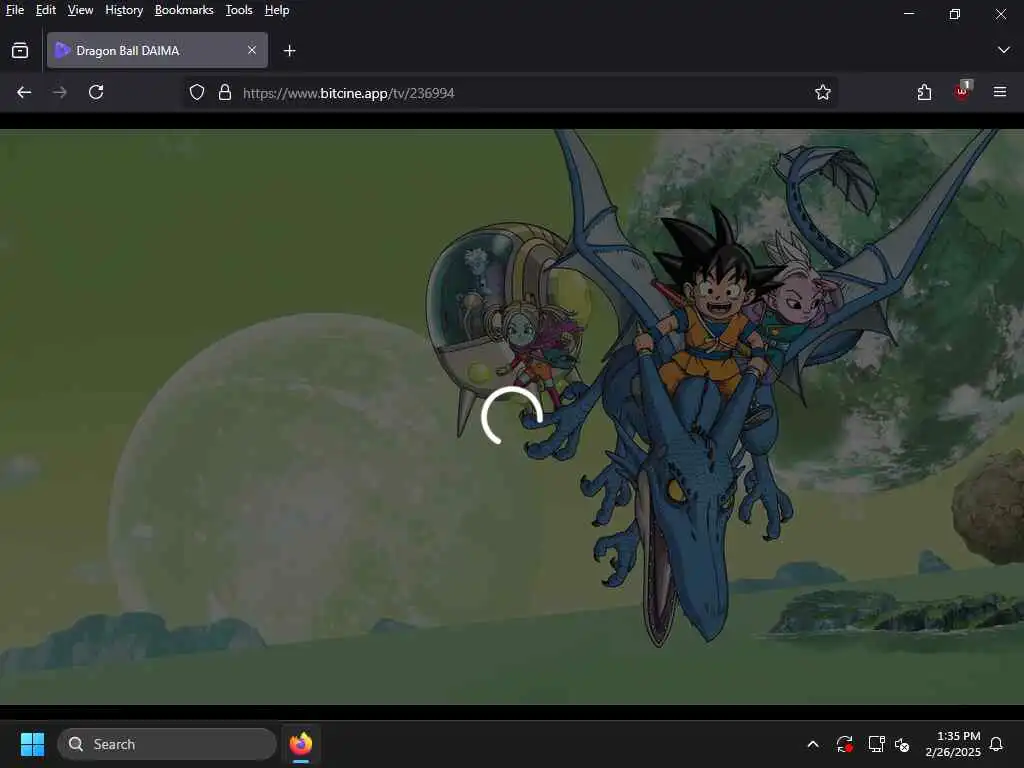Open the sync status tray icon
The width and height of the screenshot is (1024, 768).
tap(844, 744)
